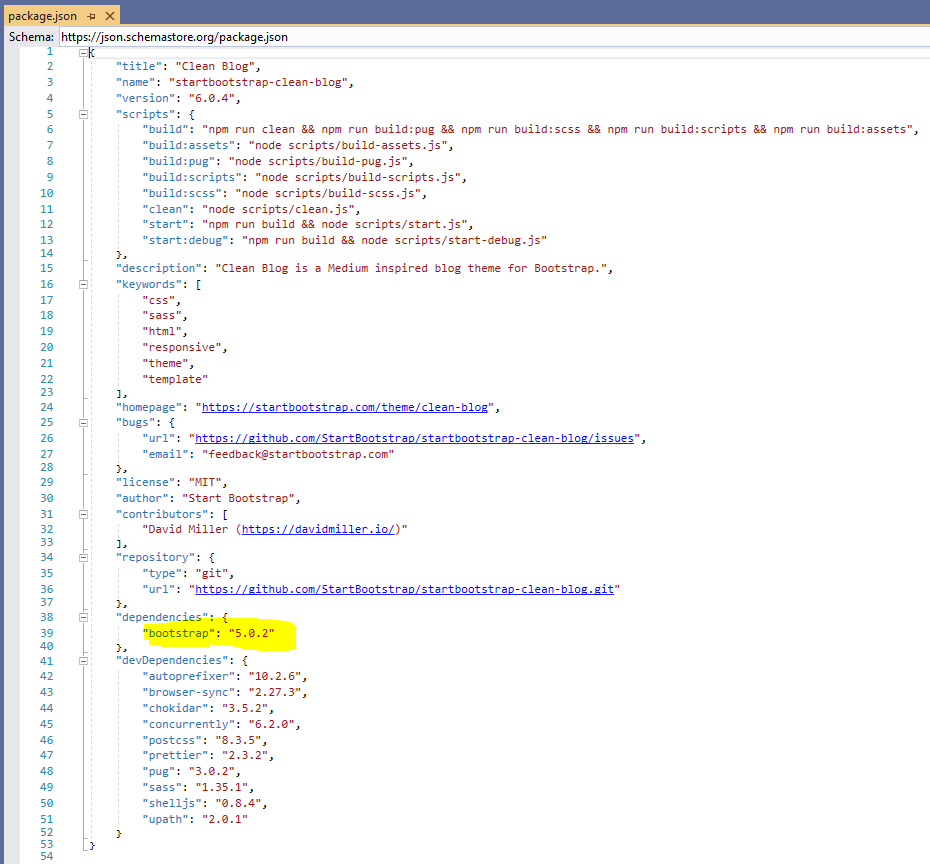Close the package.json tab
The width and height of the screenshot is (930, 864).
pos(110,16)
